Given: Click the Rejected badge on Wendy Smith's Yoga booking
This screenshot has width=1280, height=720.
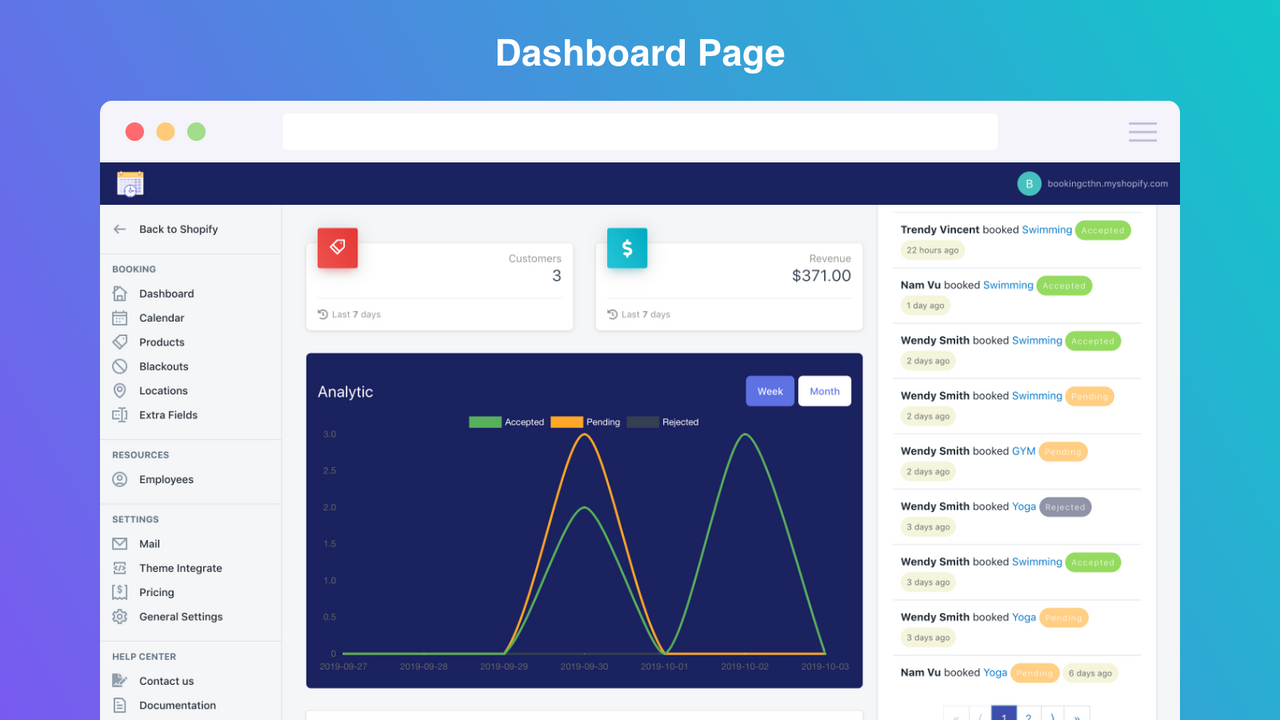Looking at the screenshot, I should click(1065, 507).
